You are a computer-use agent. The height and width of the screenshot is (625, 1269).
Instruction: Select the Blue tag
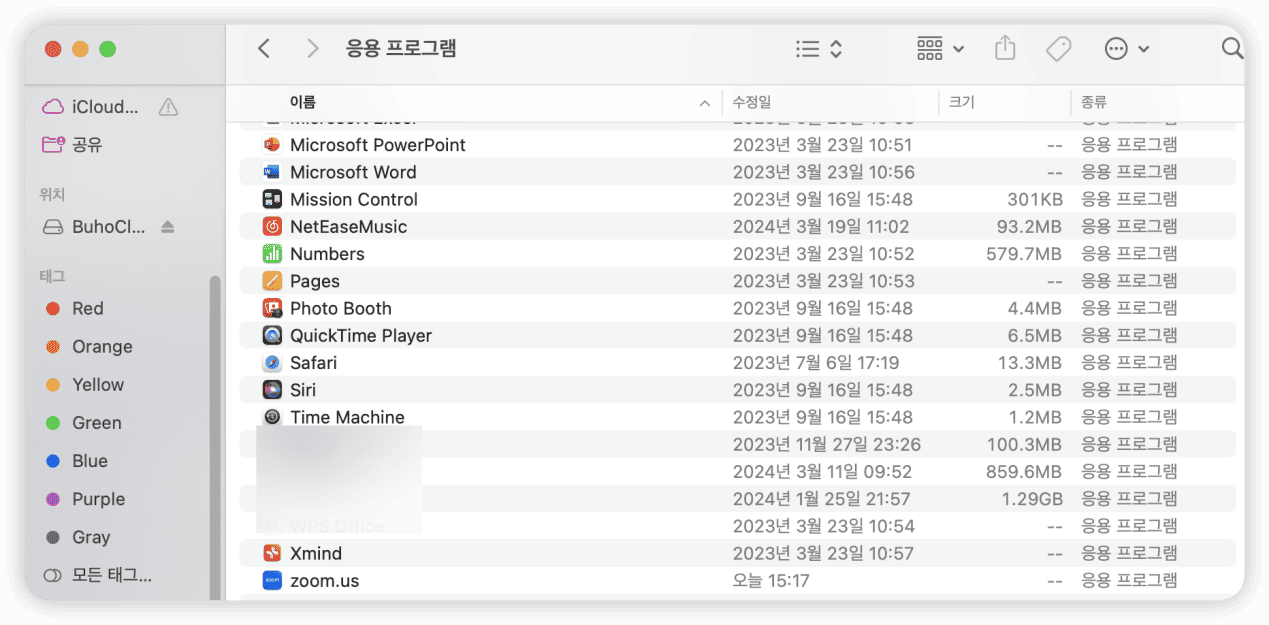[x=77, y=461]
